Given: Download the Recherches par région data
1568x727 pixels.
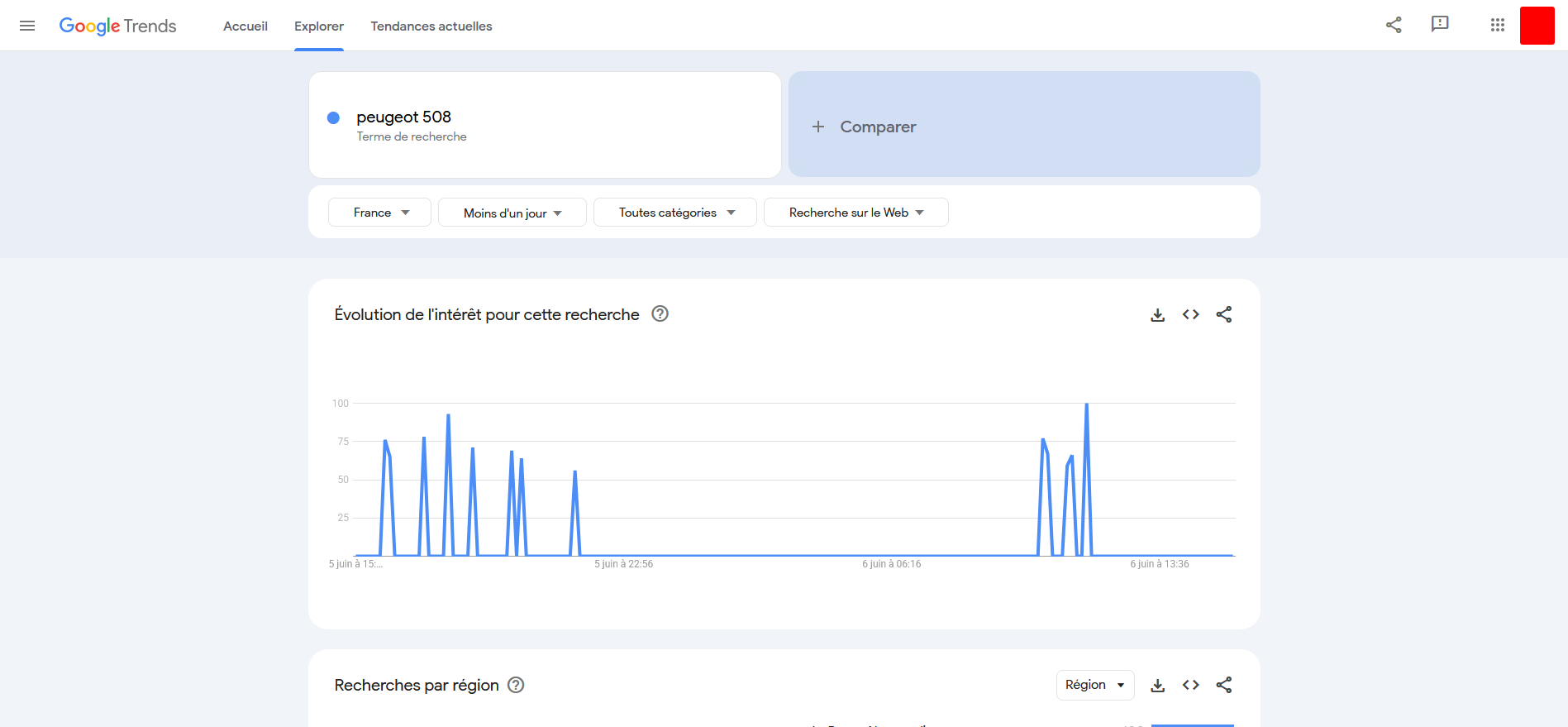Looking at the screenshot, I should click(1158, 685).
